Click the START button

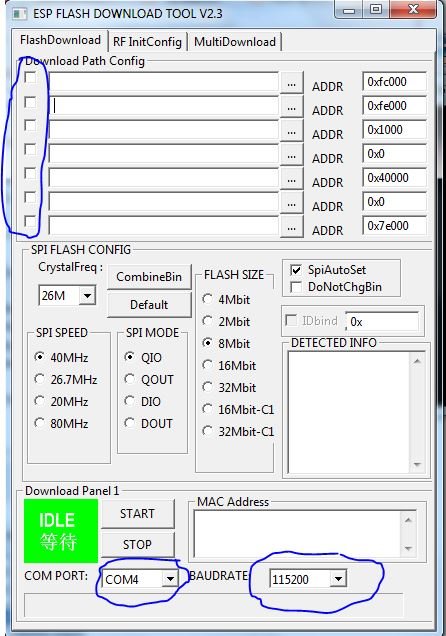click(137, 514)
